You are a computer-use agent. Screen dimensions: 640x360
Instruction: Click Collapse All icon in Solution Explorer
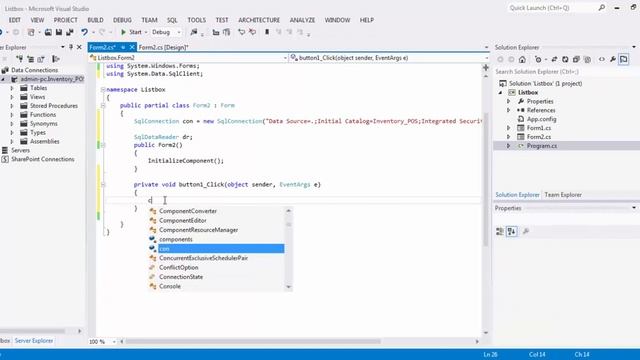pyautogui.click(x=576, y=60)
